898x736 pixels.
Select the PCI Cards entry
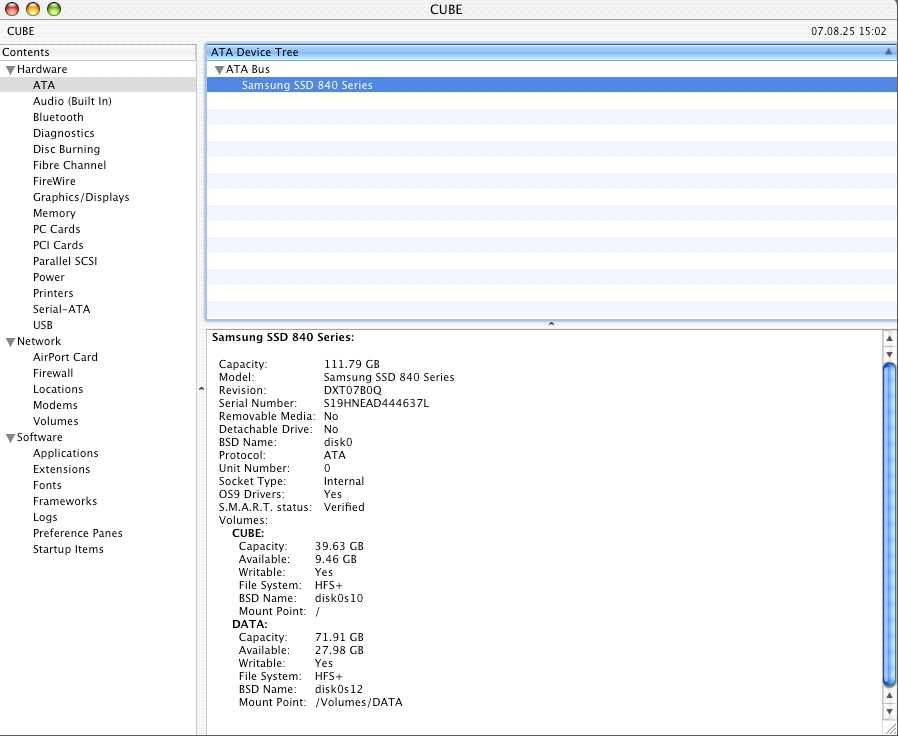point(58,245)
